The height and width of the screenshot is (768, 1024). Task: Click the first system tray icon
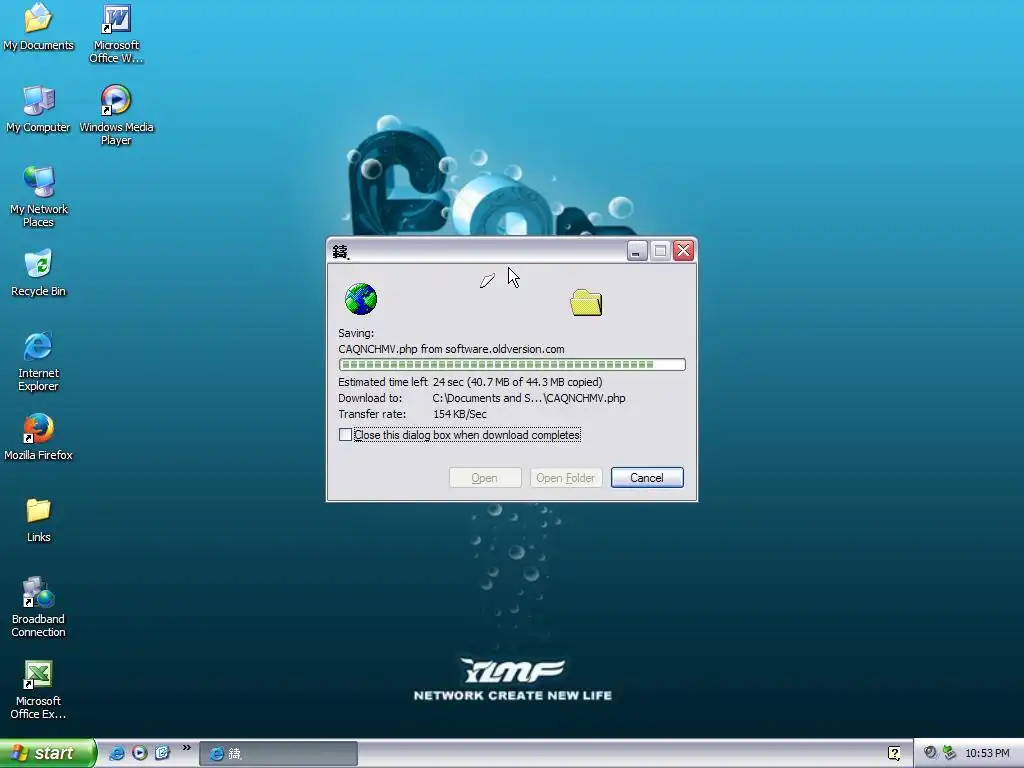click(930, 753)
